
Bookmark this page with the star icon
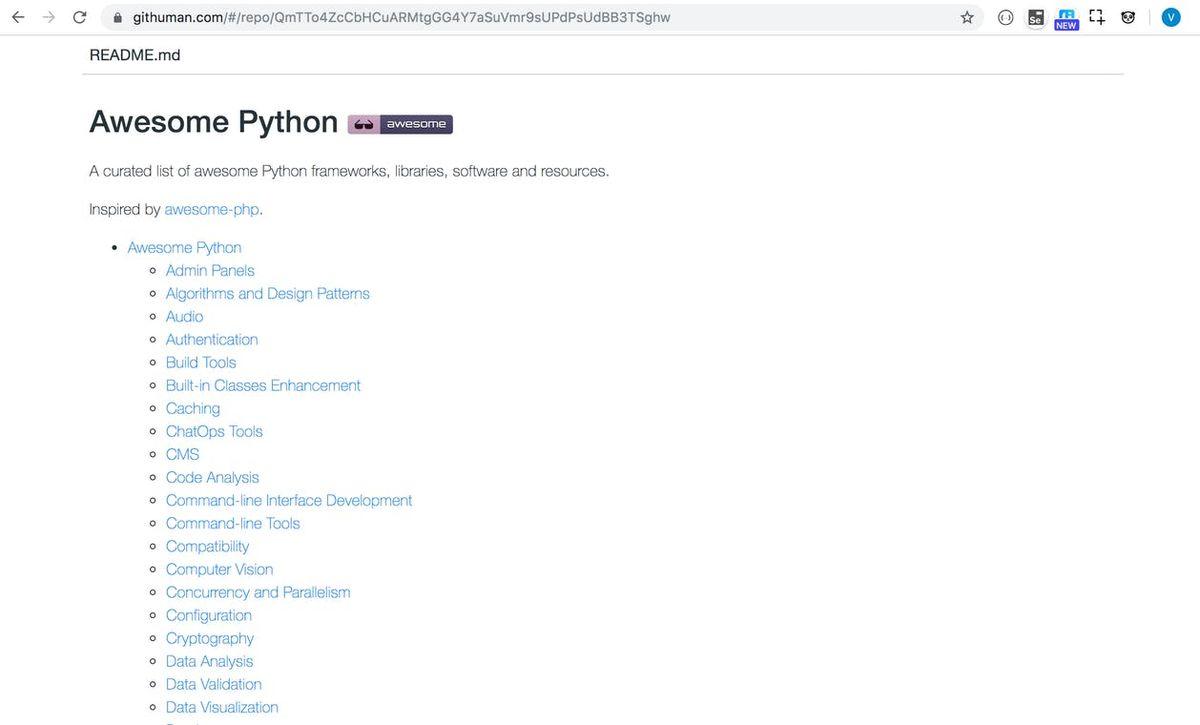coord(967,17)
